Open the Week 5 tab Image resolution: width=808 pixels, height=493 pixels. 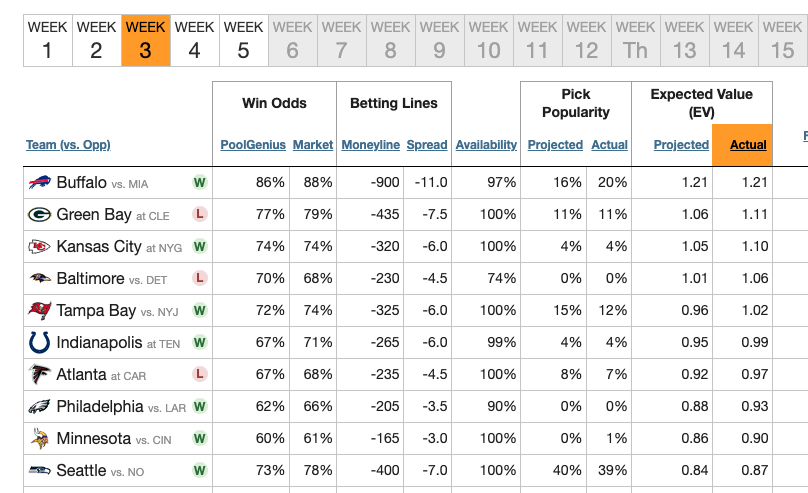point(243,40)
